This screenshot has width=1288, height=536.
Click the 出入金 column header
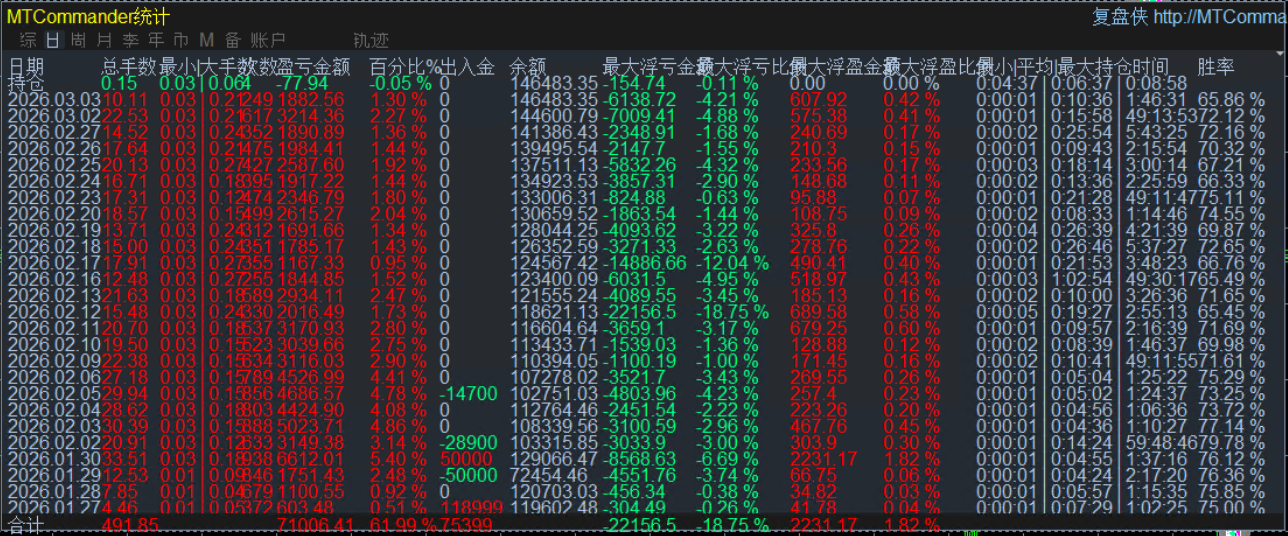pos(467,67)
